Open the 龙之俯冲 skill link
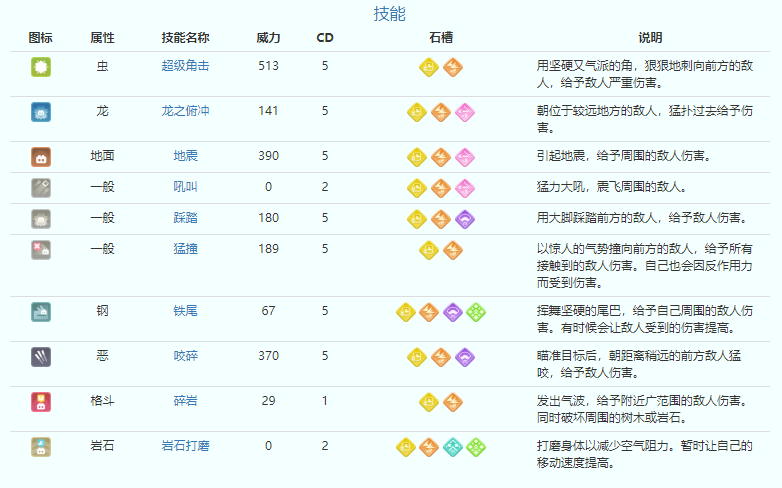The height and width of the screenshot is (488, 782). 186,111
